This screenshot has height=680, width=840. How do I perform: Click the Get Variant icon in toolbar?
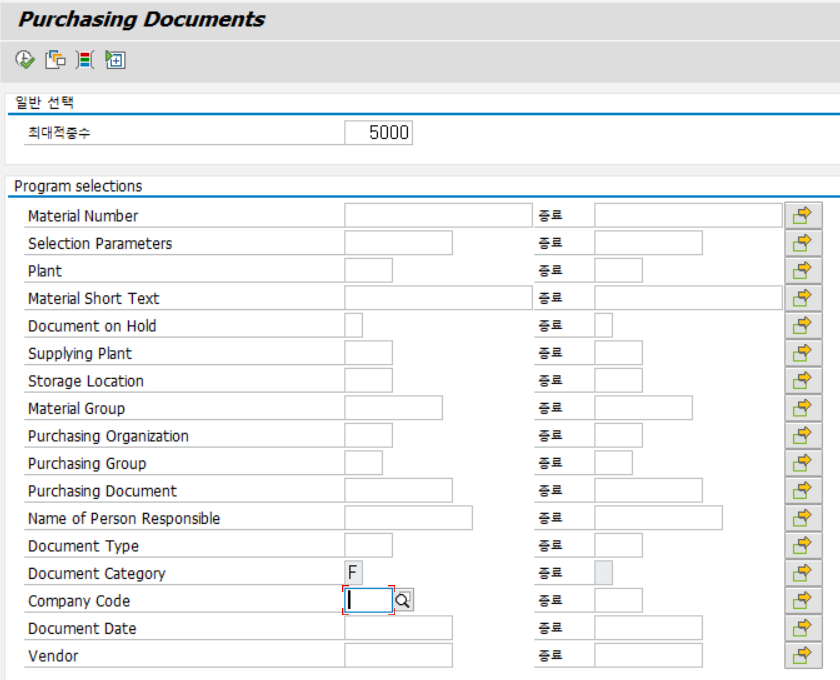(x=55, y=59)
